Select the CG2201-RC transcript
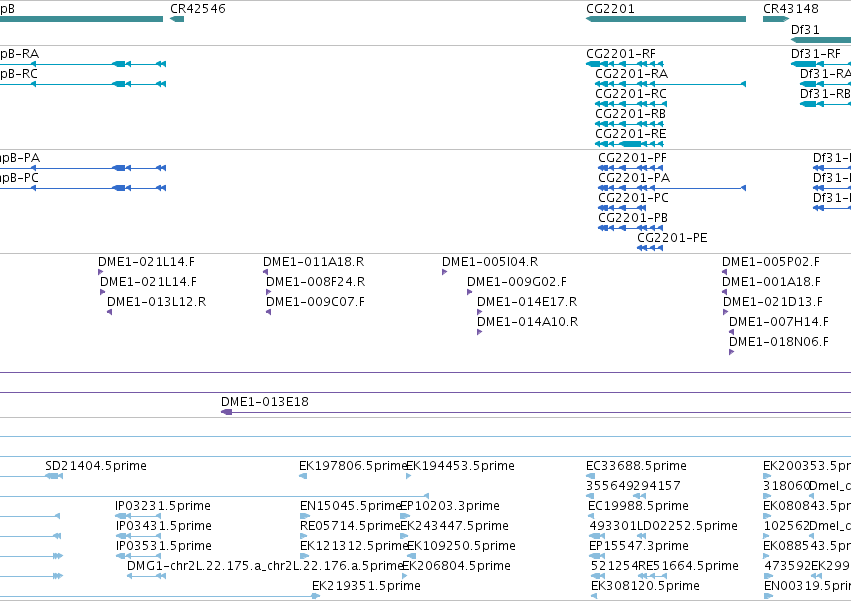851x601 pixels. pos(631,104)
